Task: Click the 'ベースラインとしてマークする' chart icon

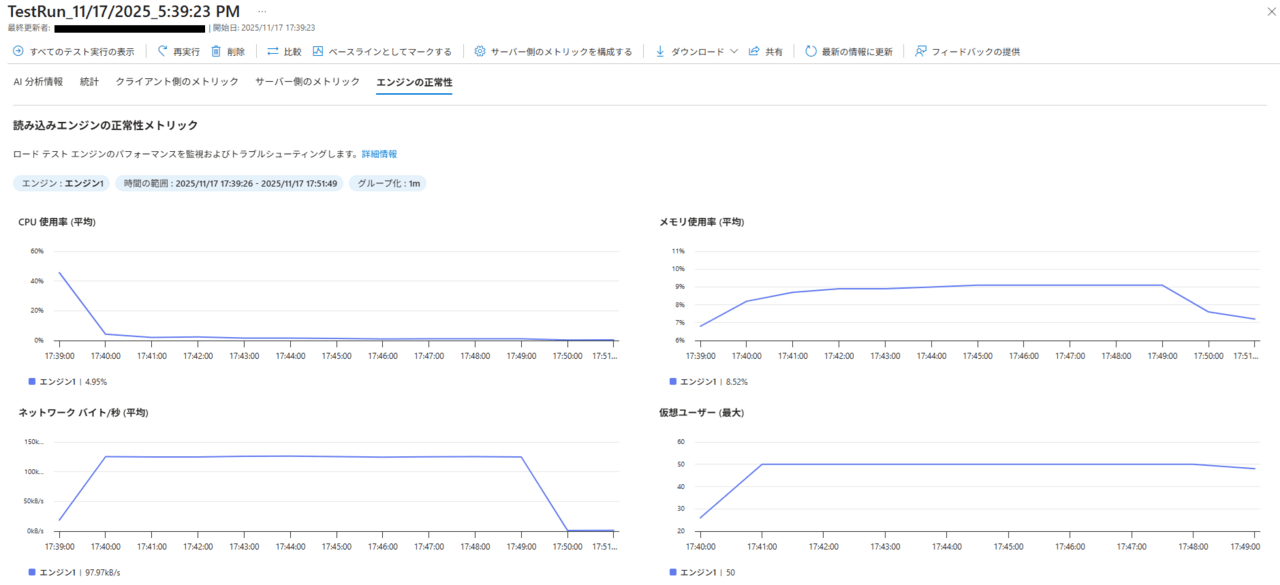Action: (318, 51)
